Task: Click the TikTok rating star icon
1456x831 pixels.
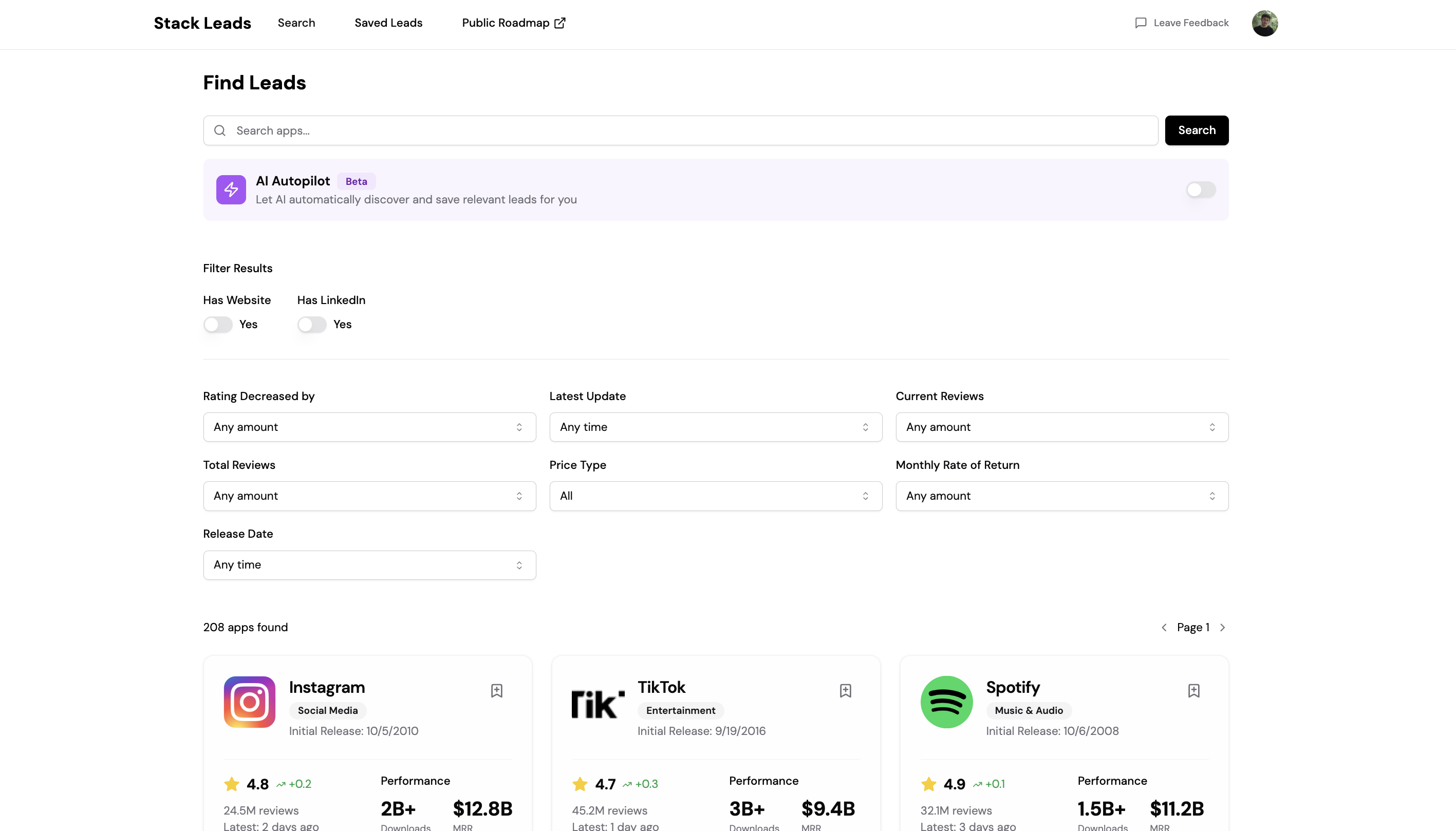Action: [x=580, y=784]
